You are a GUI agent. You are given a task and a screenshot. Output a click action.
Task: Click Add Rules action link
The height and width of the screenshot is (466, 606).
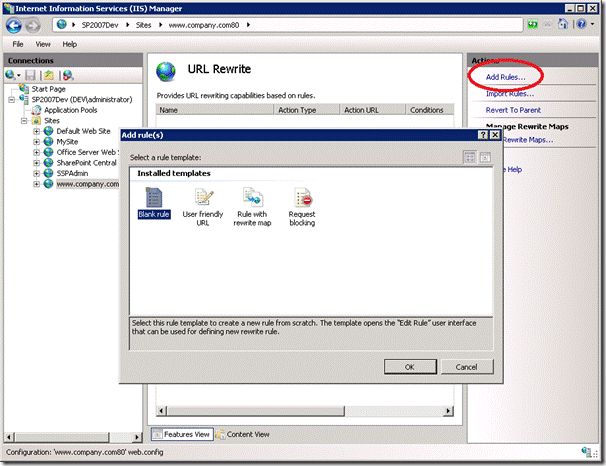pyautogui.click(x=506, y=77)
